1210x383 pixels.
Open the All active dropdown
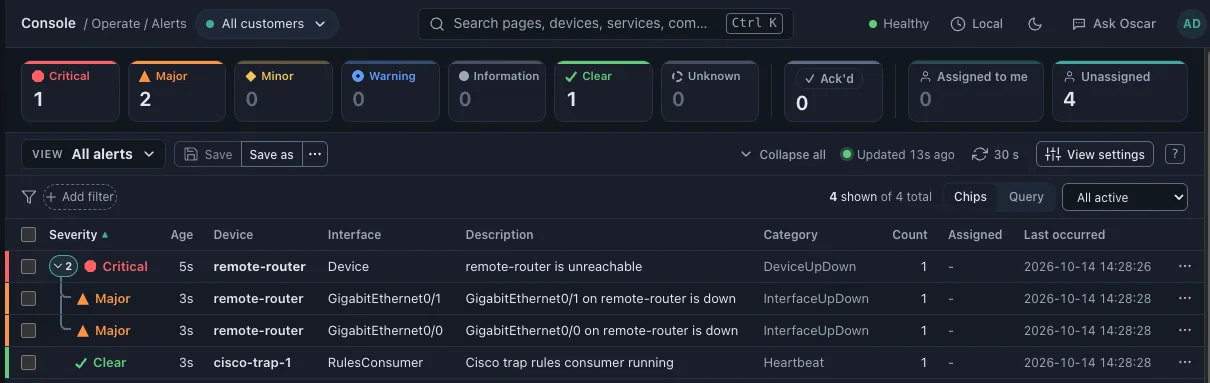tap(1125, 197)
